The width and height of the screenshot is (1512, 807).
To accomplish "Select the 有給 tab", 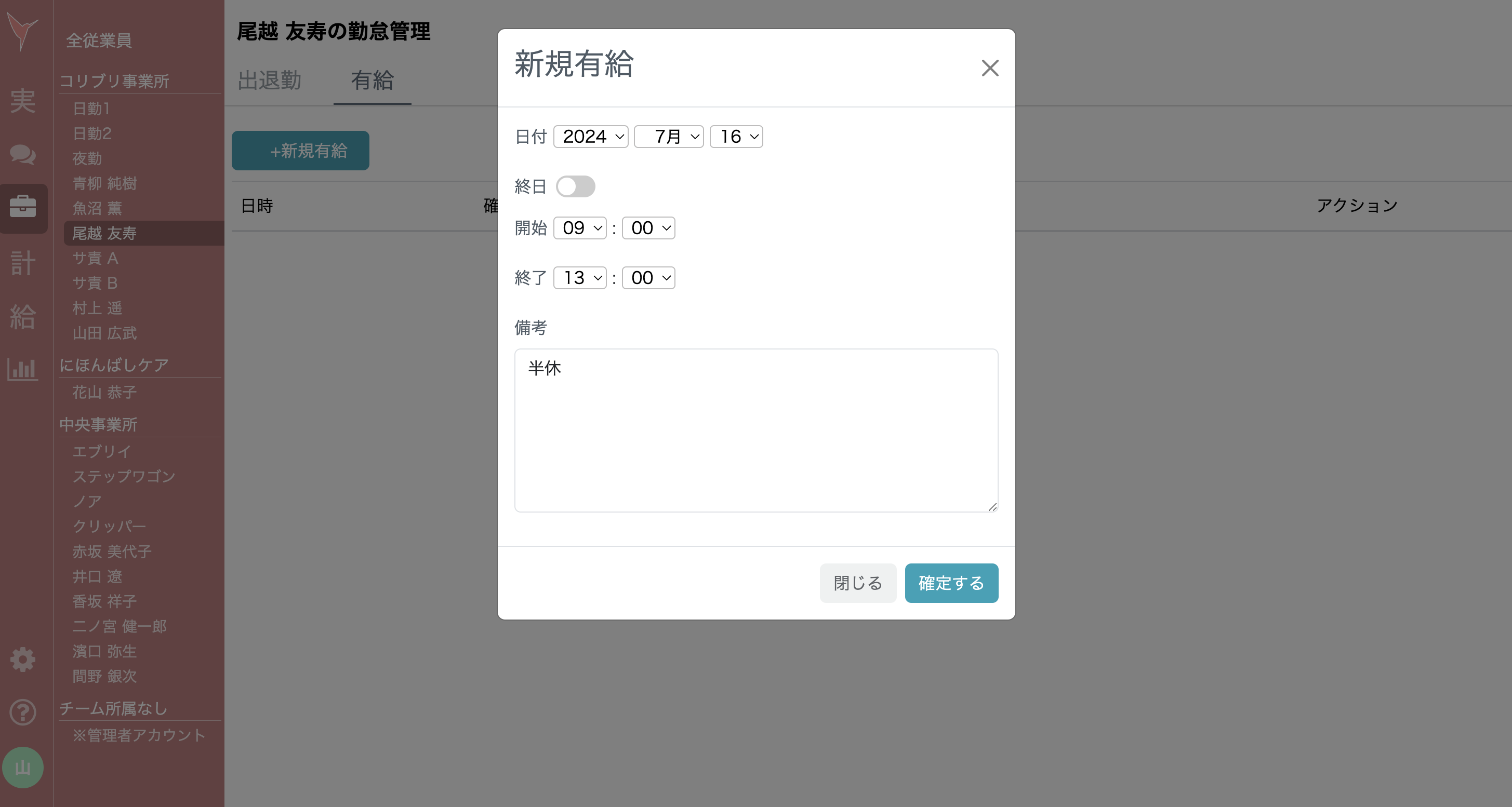I will click(x=372, y=81).
